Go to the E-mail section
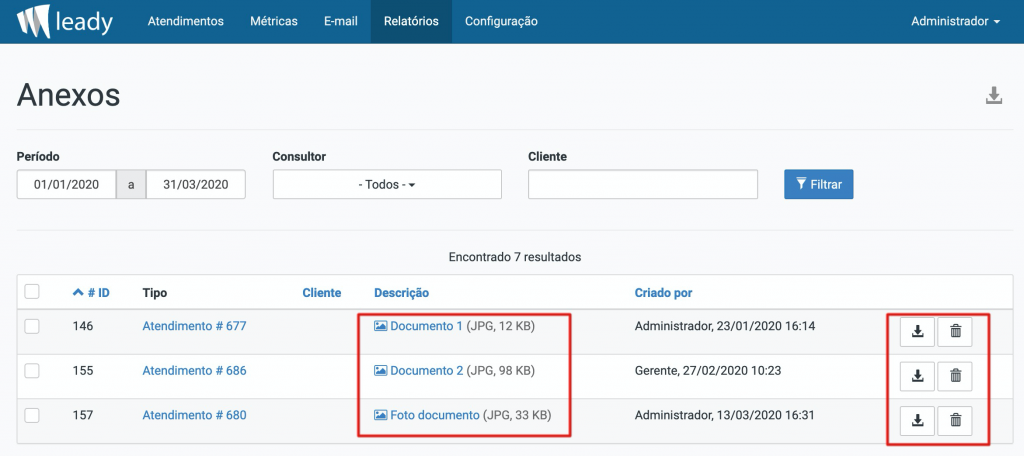The width and height of the screenshot is (1024, 456). pos(341,22)
